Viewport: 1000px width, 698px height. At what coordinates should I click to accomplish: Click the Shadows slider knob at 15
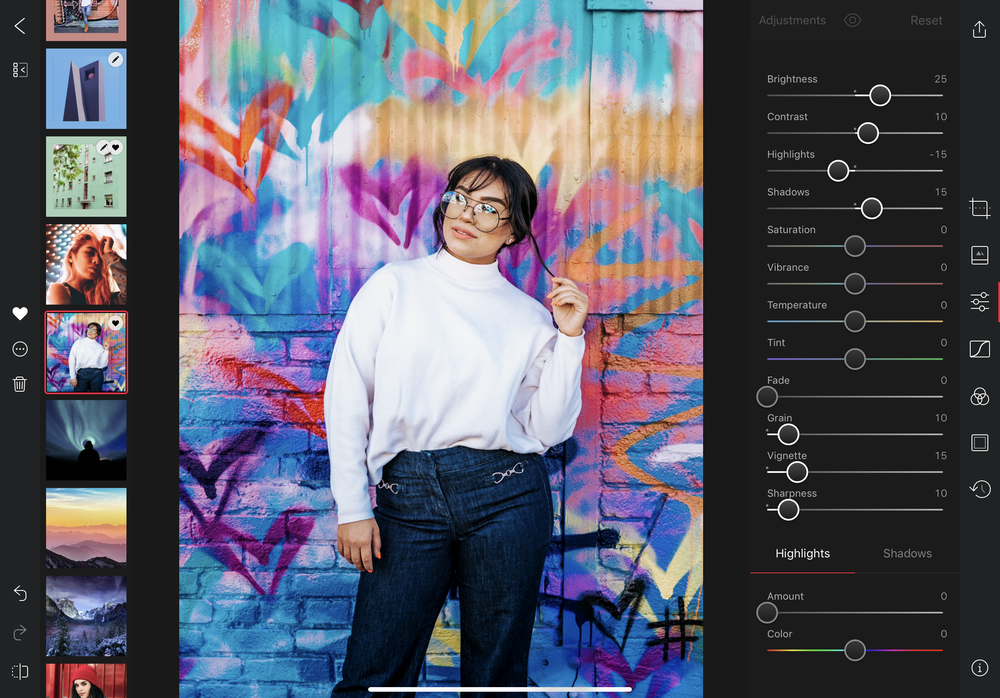click(x=871, y=208)
